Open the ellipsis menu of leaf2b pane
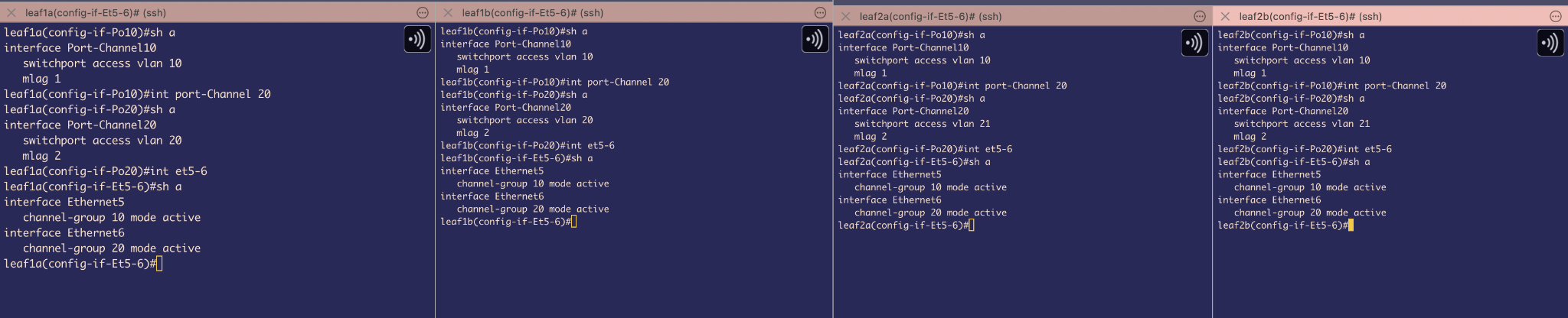Image resolution: width=1568 pixels, height=318 pixels. click(x=1555, y=16)
